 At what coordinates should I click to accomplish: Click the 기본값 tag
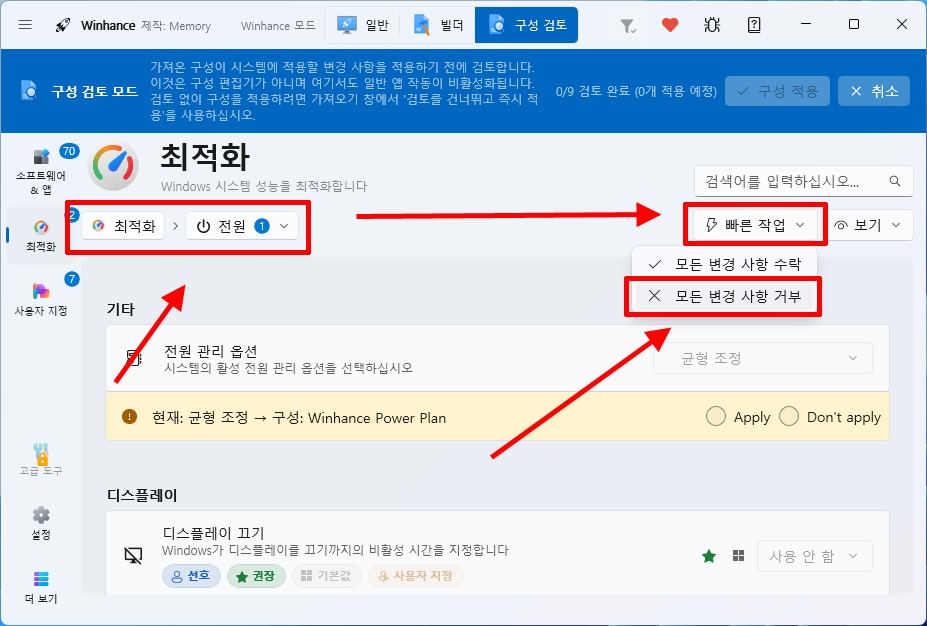(327, 576)
